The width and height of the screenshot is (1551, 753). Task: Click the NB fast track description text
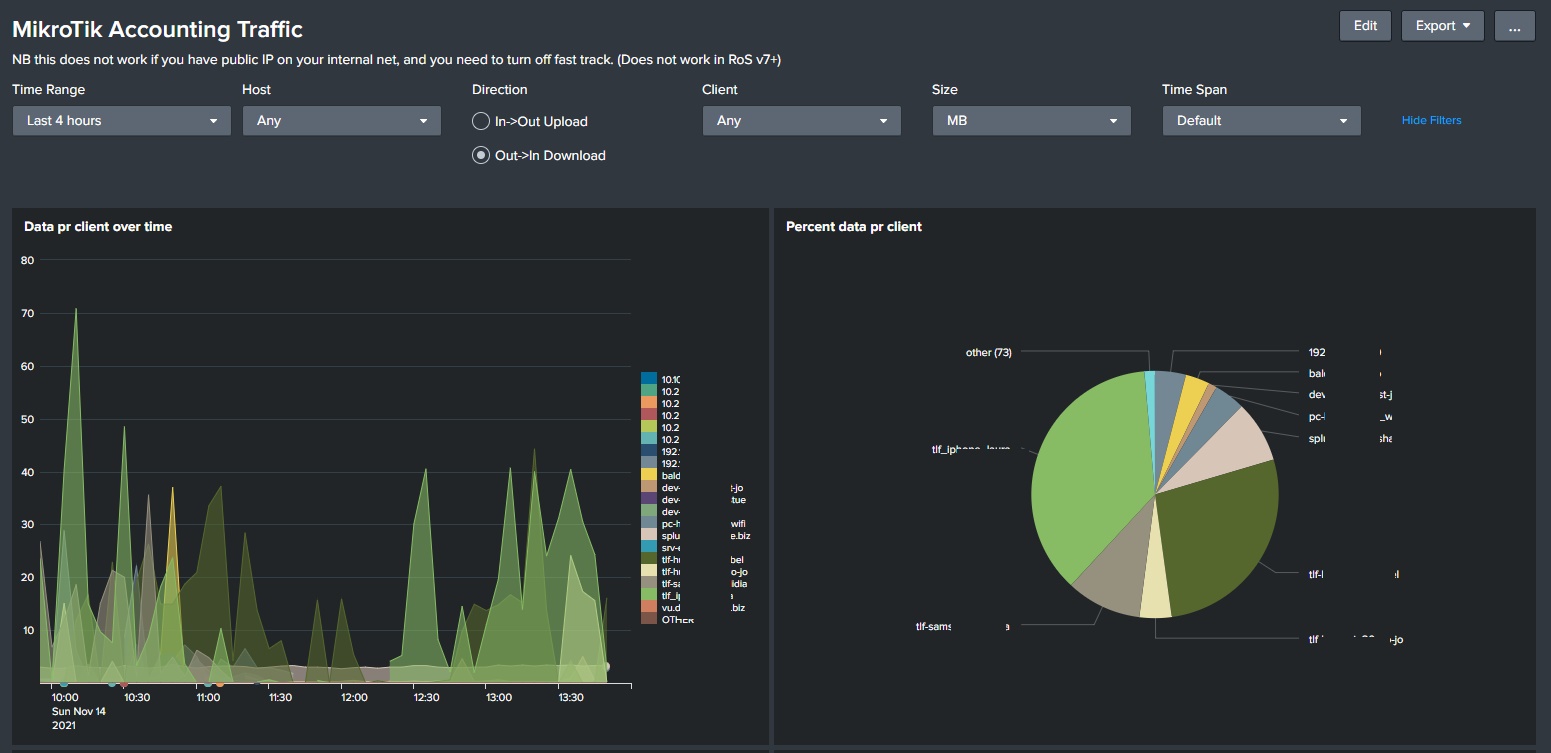coord(397,60)
